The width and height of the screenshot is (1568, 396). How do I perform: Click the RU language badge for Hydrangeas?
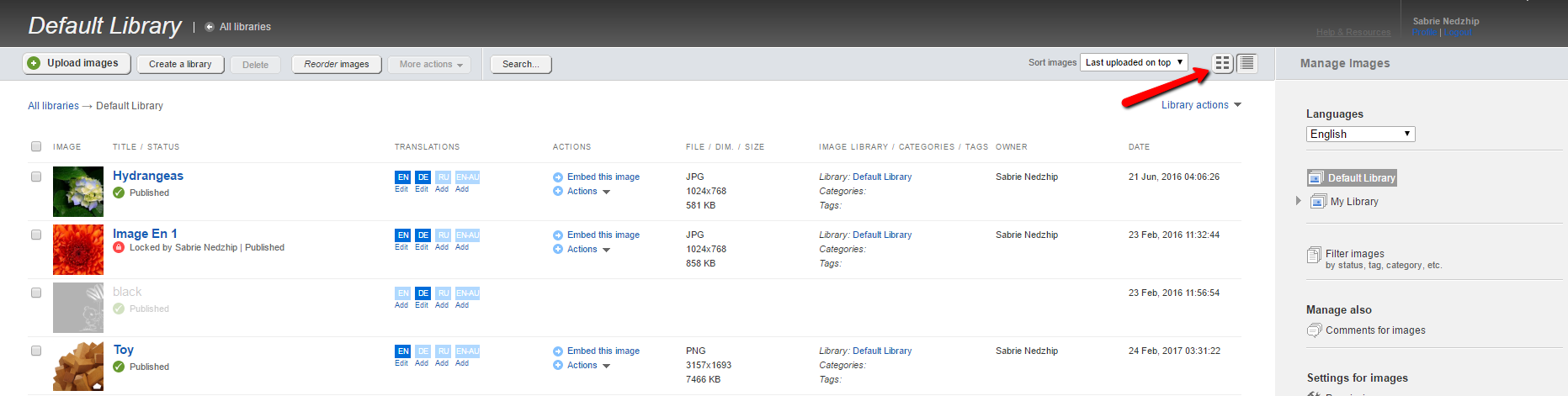[x=444, y=177]
